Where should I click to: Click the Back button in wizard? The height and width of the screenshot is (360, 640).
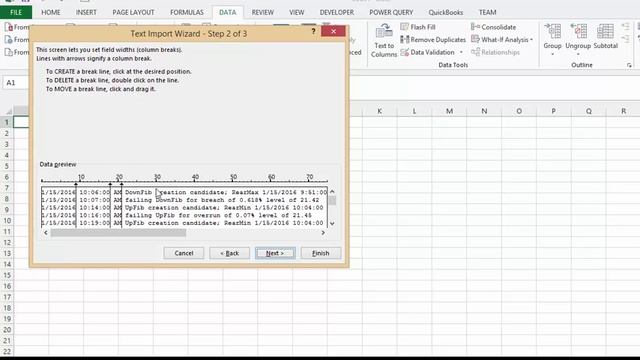click(x=229, y=253)
